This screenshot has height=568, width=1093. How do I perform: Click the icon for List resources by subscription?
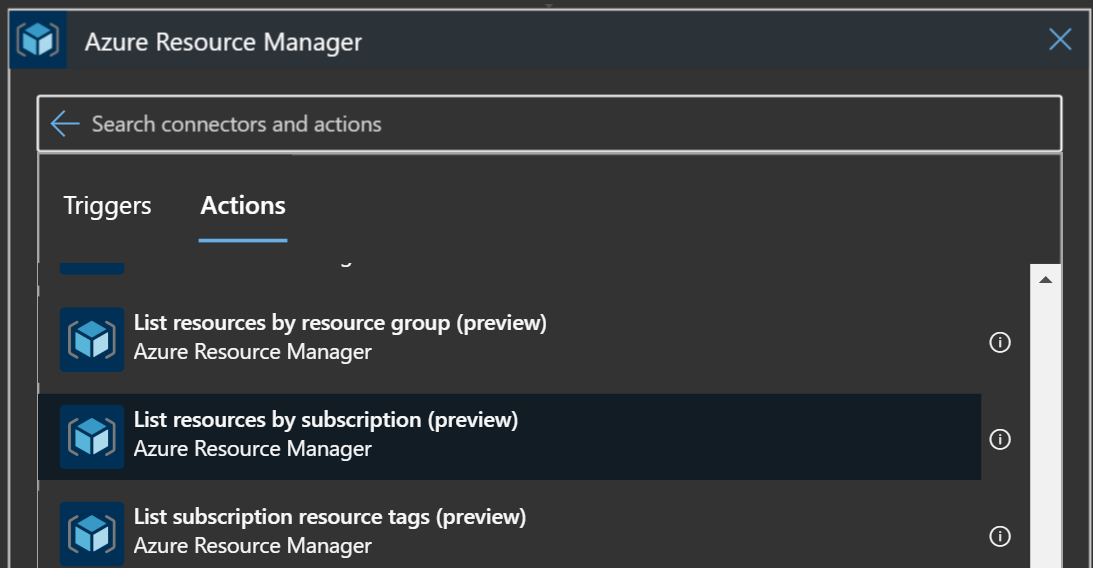tap(92, 436)
